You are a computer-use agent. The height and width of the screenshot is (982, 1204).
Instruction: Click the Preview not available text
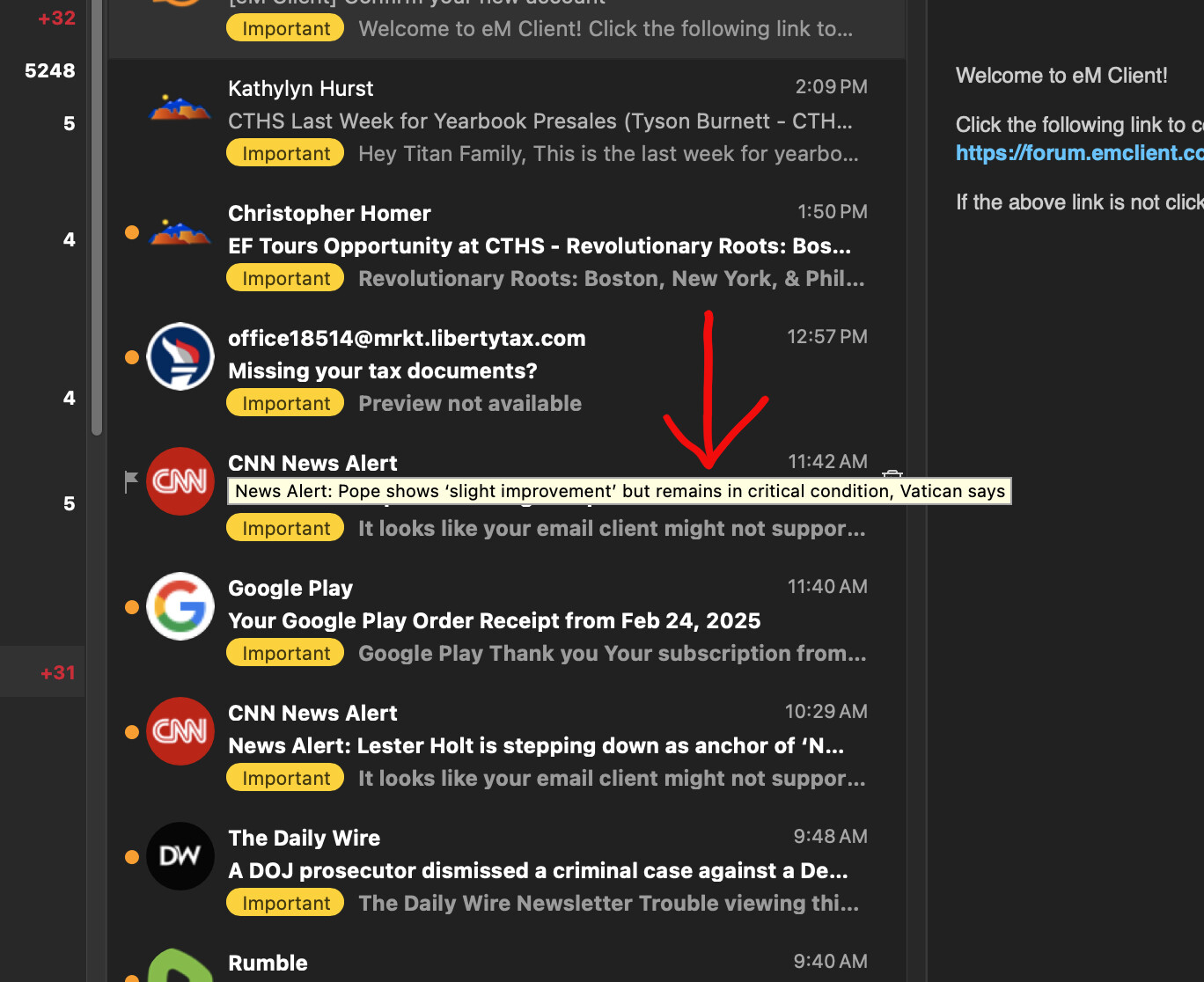tap(470, 404)
